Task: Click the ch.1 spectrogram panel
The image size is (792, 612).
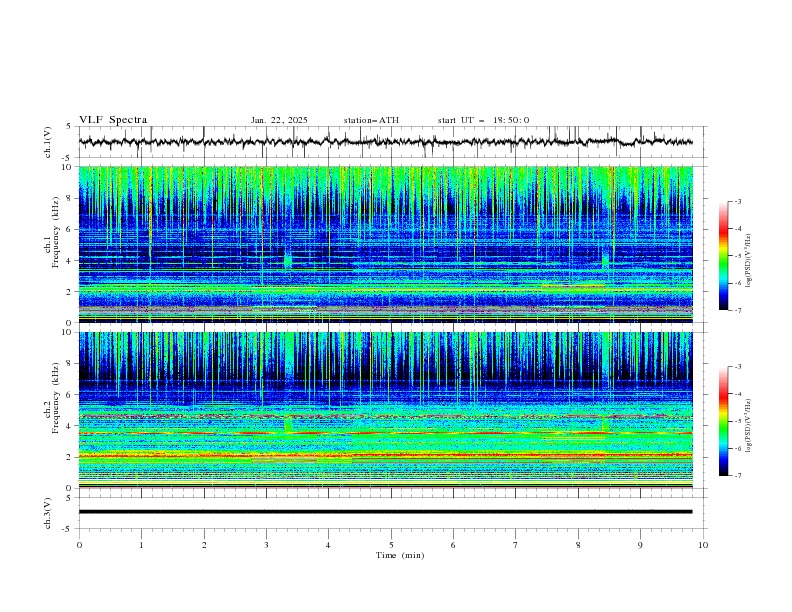Action: coord(385,244)
